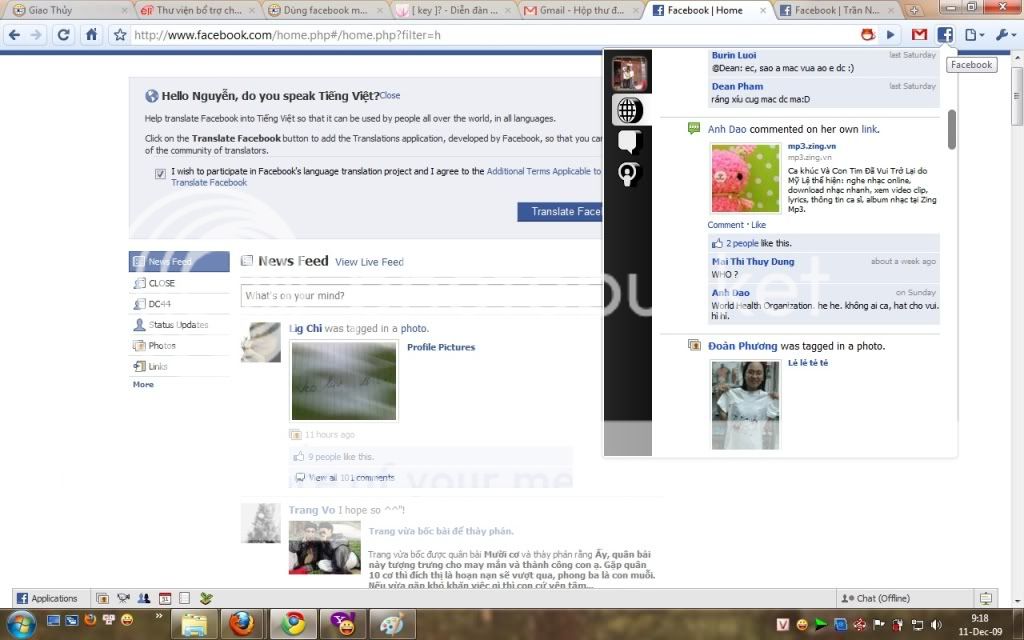The image size is (1024, 640).
Task: Switch to the Dùng facebook tab
Action: tap(326, 10)
